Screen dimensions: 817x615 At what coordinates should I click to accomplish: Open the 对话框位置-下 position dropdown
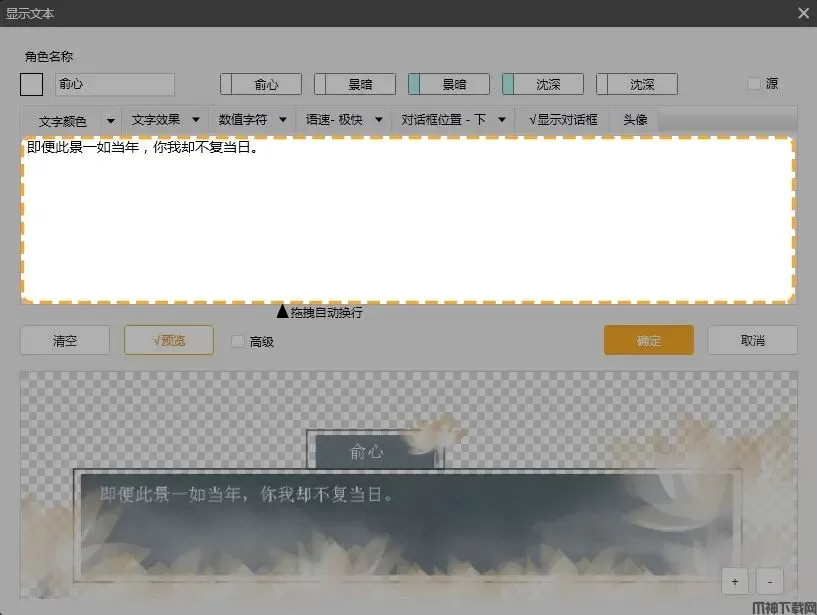(453, 120)
